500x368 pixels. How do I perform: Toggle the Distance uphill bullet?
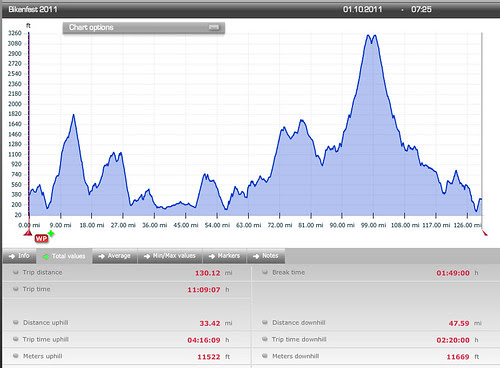15,322
